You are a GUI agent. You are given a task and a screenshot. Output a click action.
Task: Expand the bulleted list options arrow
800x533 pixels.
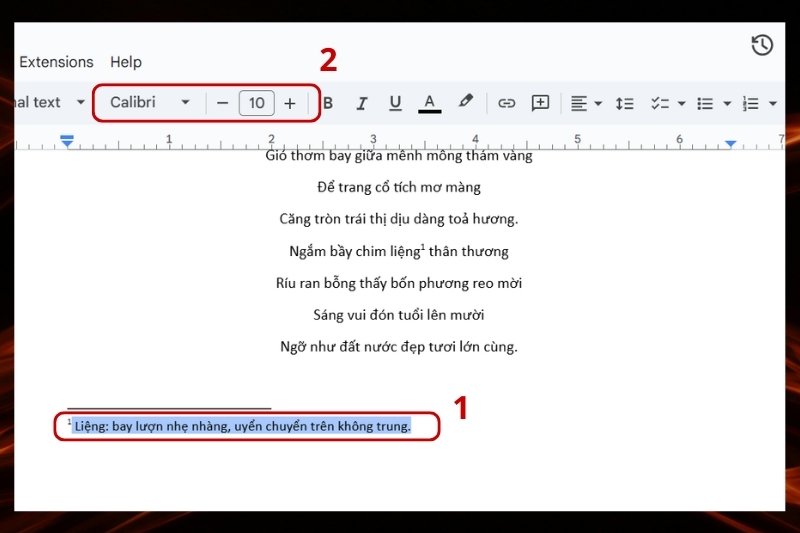[x=727, y=104]
